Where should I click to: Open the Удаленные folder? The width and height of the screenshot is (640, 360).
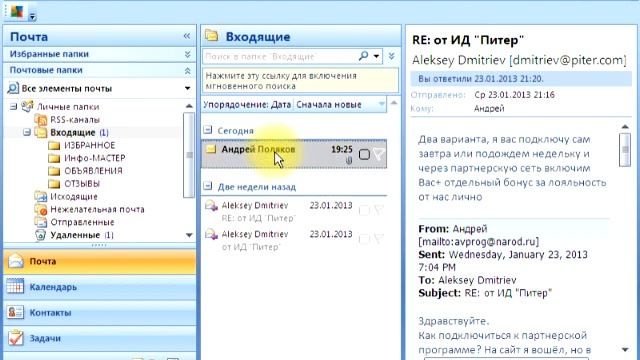pyautogui.click(x=75, y=235)
